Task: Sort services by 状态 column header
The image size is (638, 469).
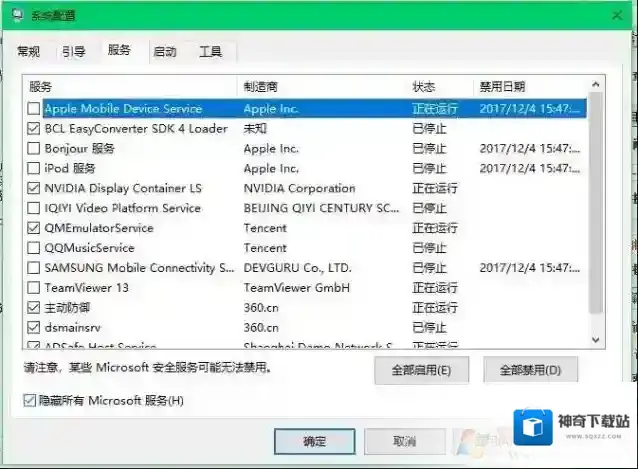Action: 440,87
